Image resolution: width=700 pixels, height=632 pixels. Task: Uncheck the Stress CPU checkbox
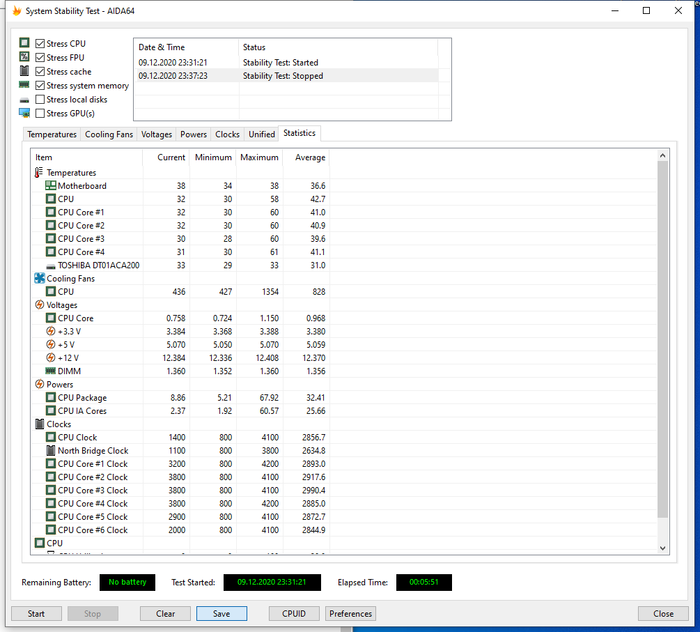click(x=40, y=43)
